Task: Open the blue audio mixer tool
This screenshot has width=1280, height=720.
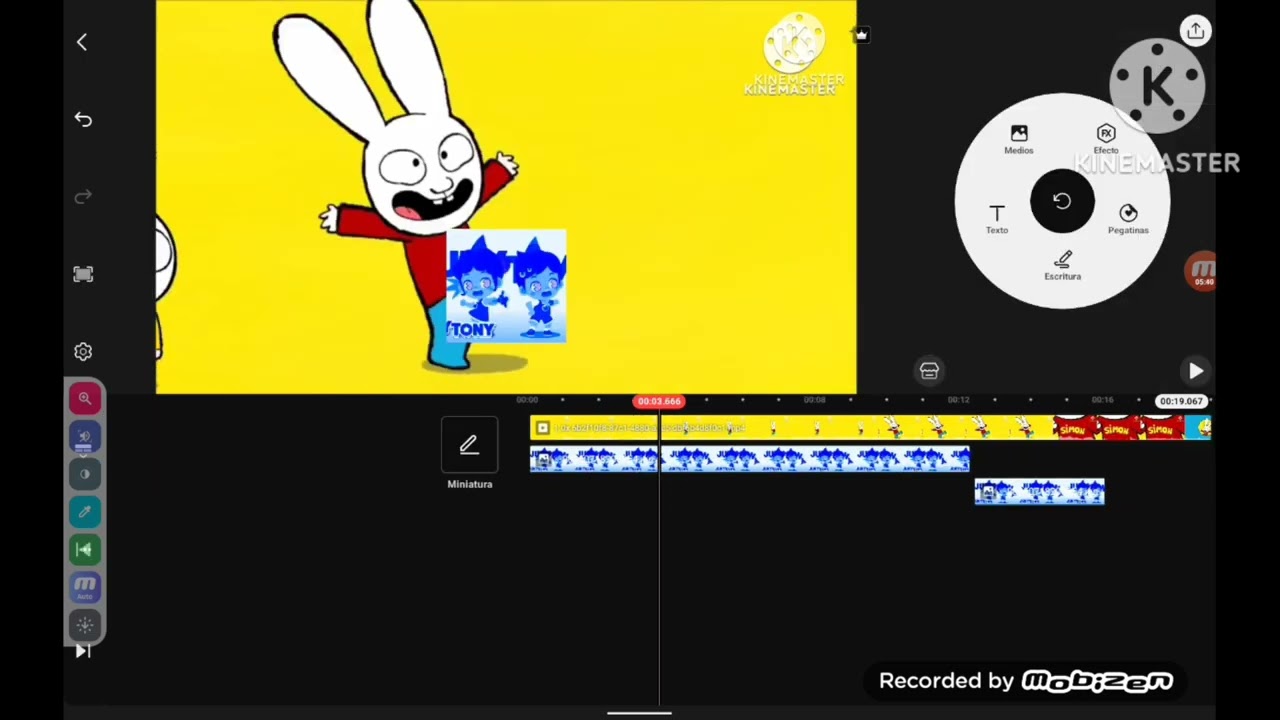Action: click(x=85, y=437)
